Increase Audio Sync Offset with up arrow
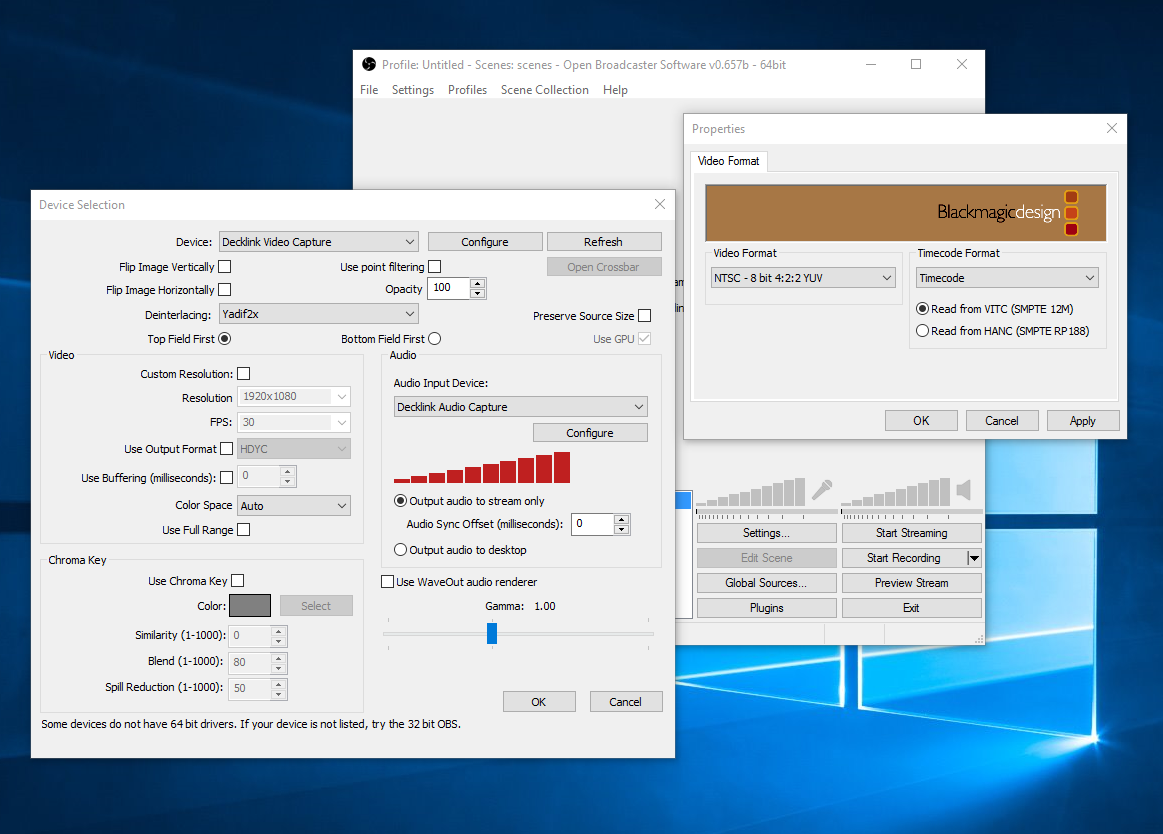Viewport: 1163px width, 834px height. point(622,519)
